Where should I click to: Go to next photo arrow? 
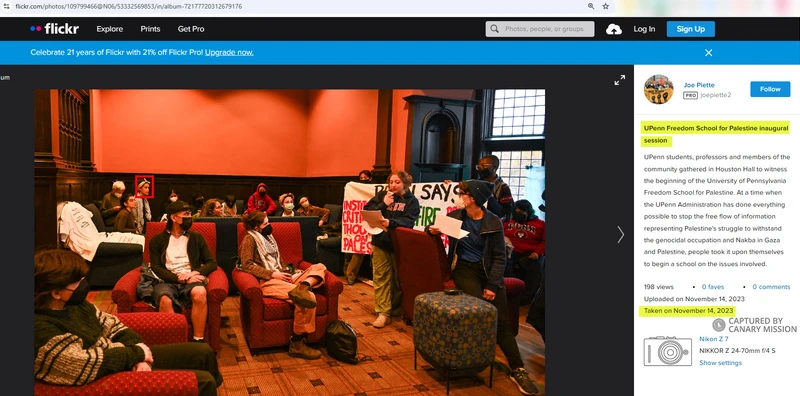click(620, 235)
